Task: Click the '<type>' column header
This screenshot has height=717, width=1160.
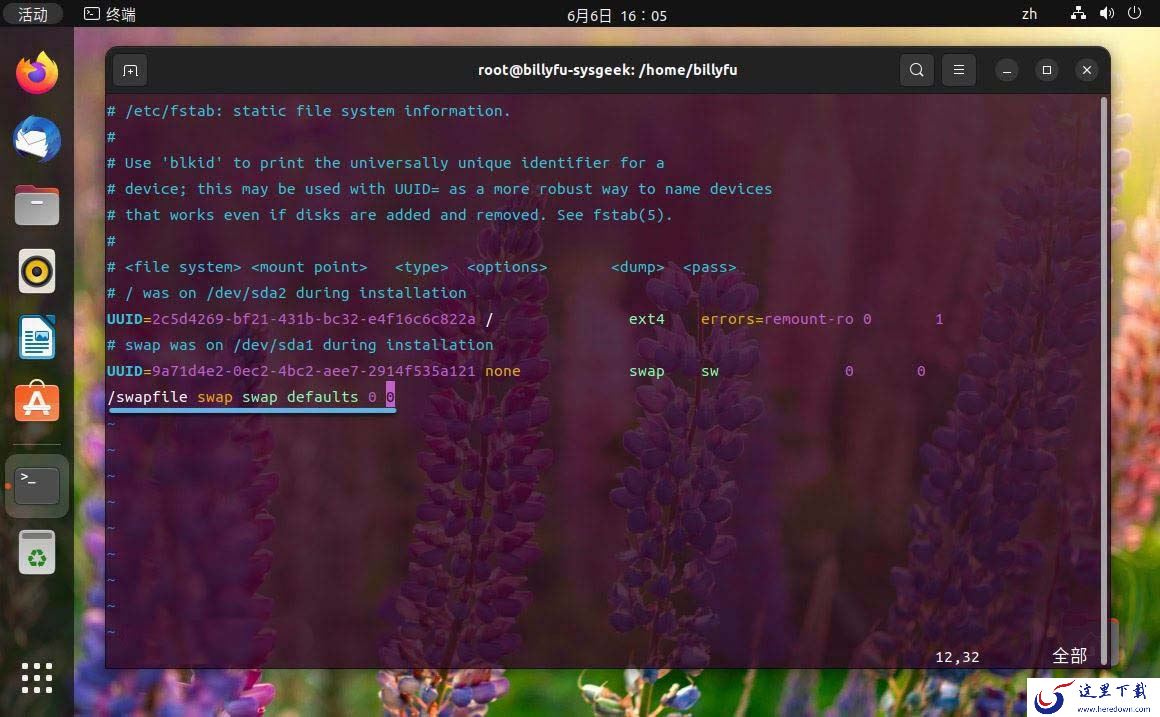Action: coord(422,267)
